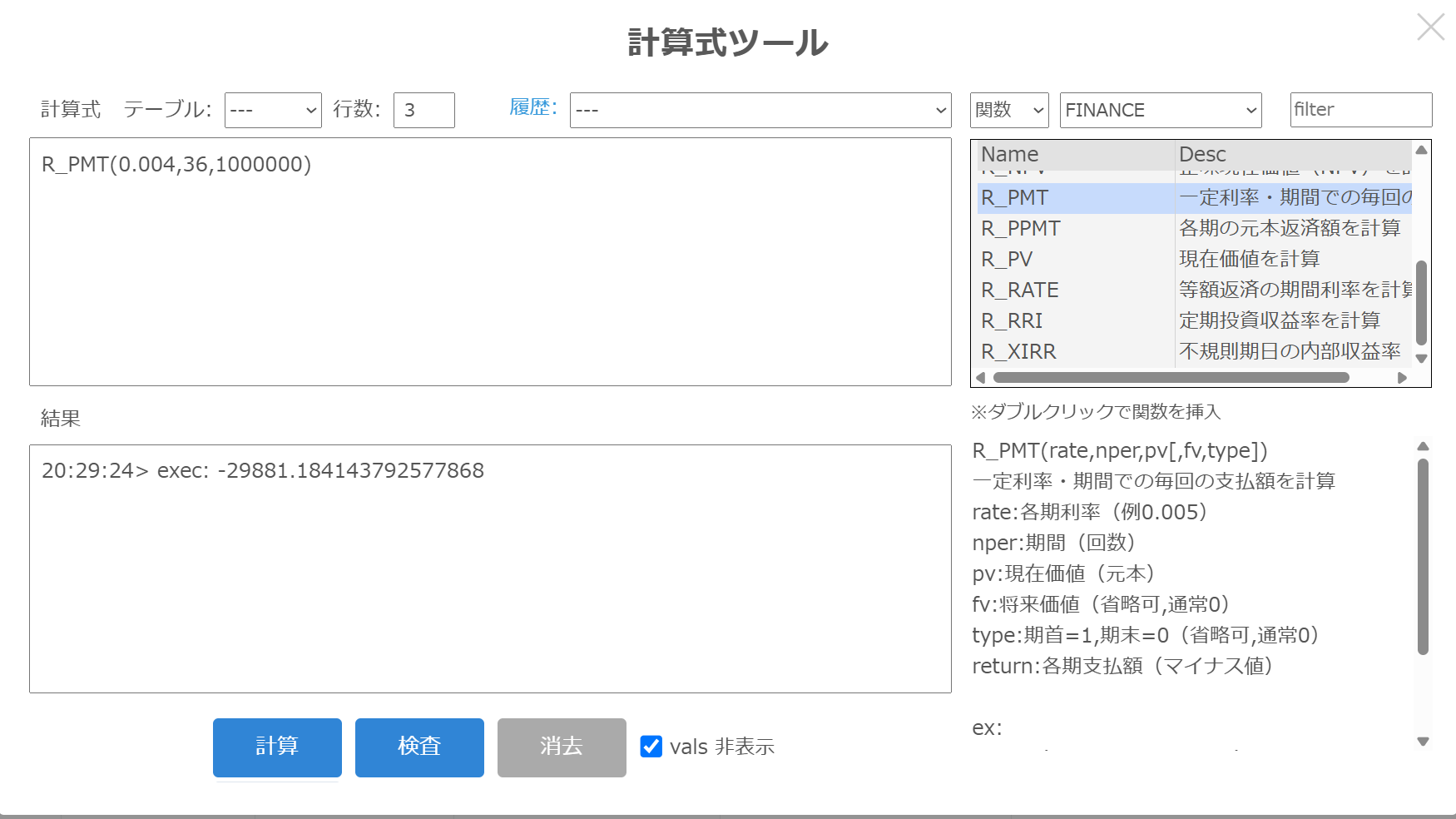Click the nper:期間（回数） parameter line
This screenshot has width=1456, height=819.
coord(1054,544)
